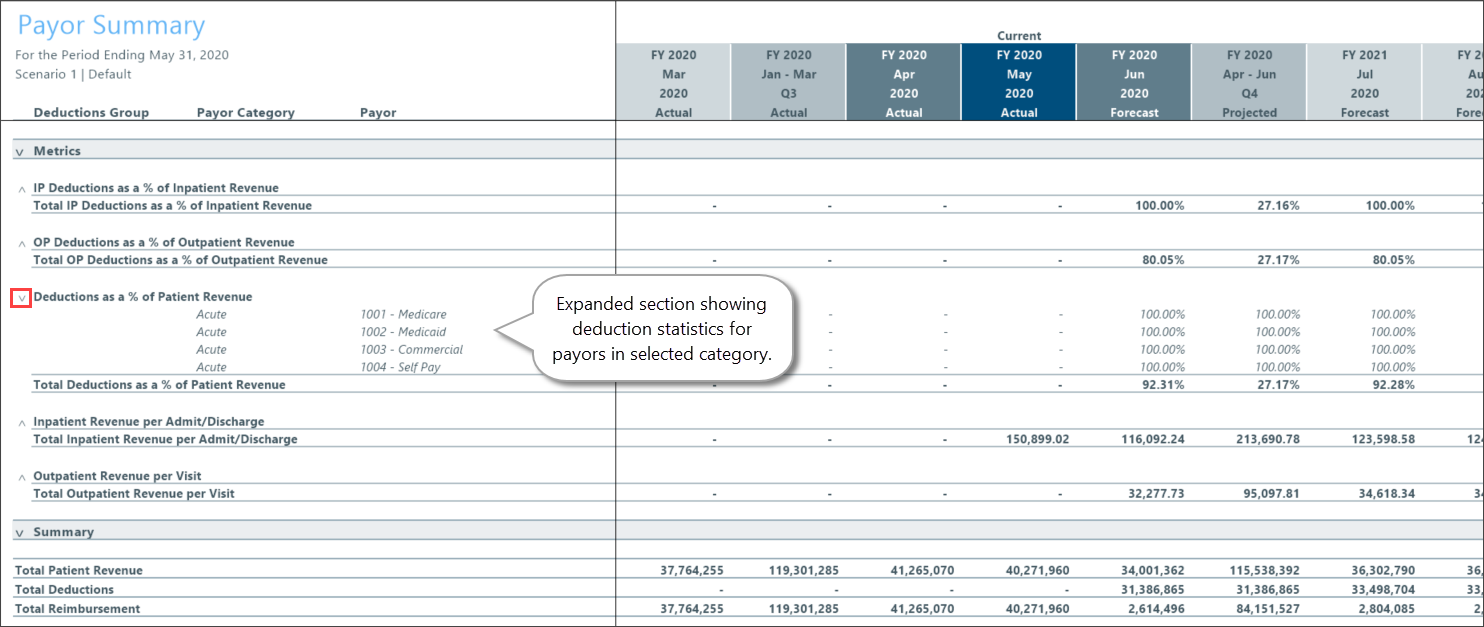Select the Jan - Mar Q3 Actual column header
The image size is (1484, 627).
tap(788, 83)
